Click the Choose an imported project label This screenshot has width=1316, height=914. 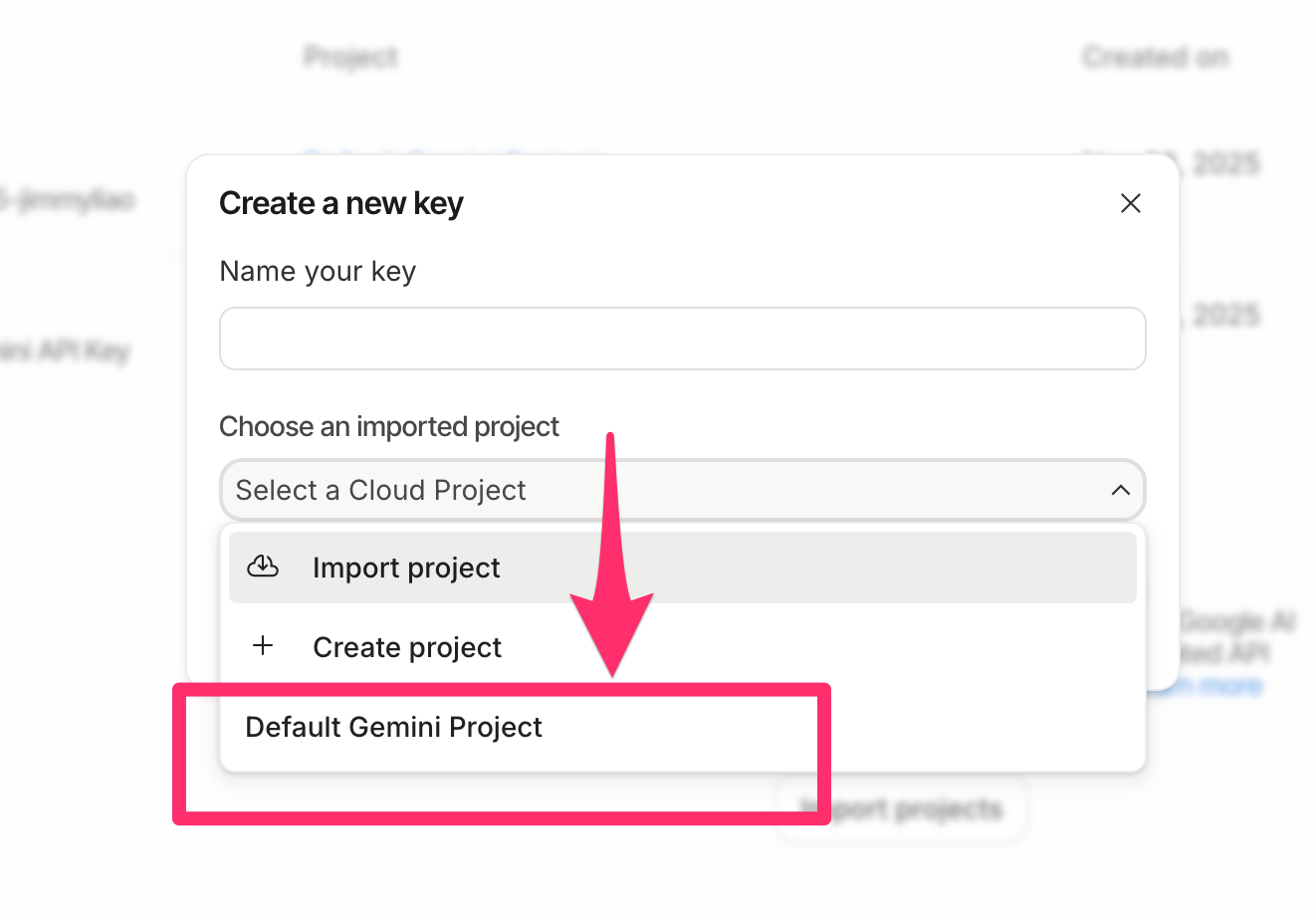[389, 427]
